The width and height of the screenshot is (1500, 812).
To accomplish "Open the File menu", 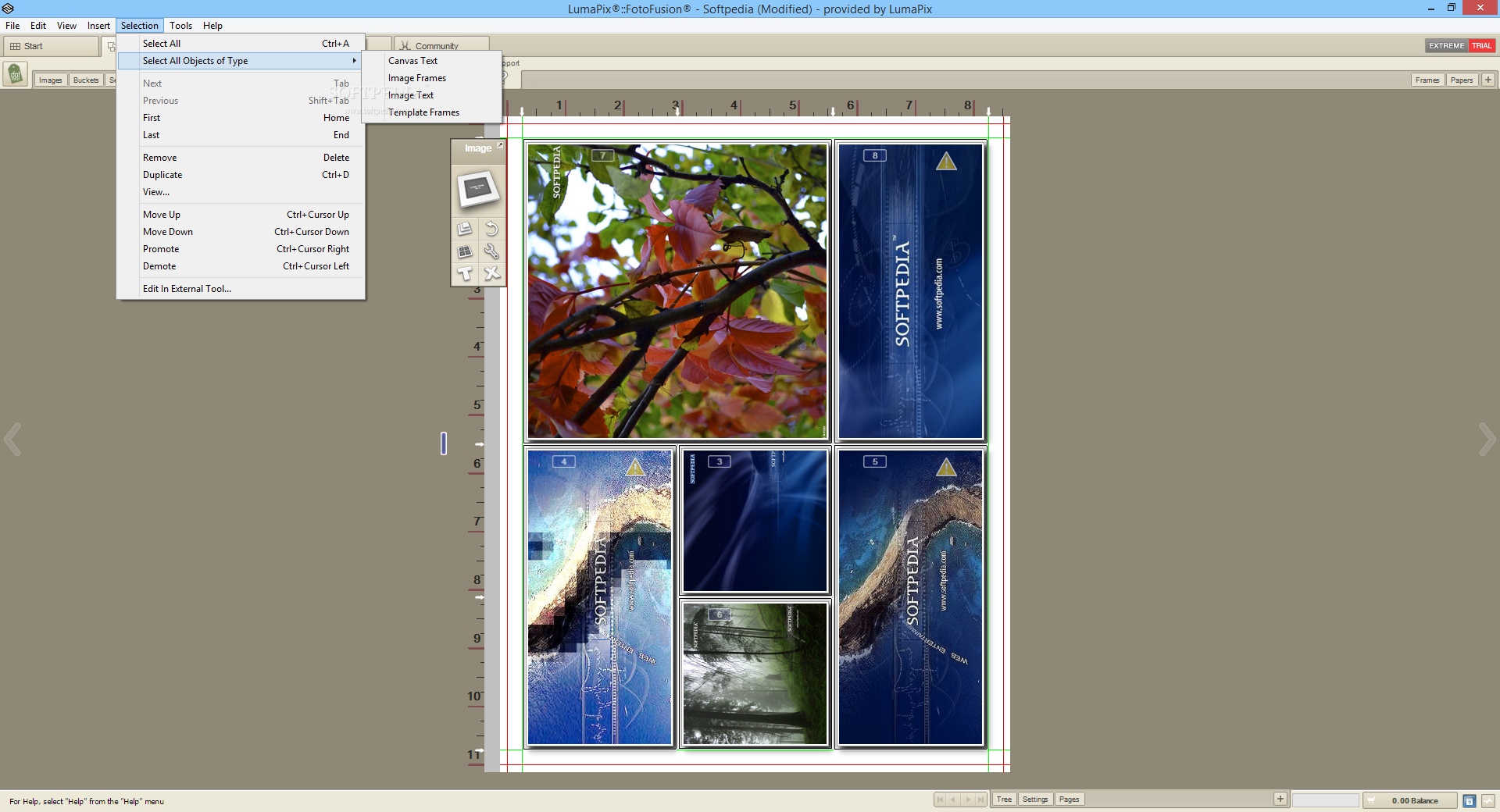I will pyautogui.click(x=12, y=26).
